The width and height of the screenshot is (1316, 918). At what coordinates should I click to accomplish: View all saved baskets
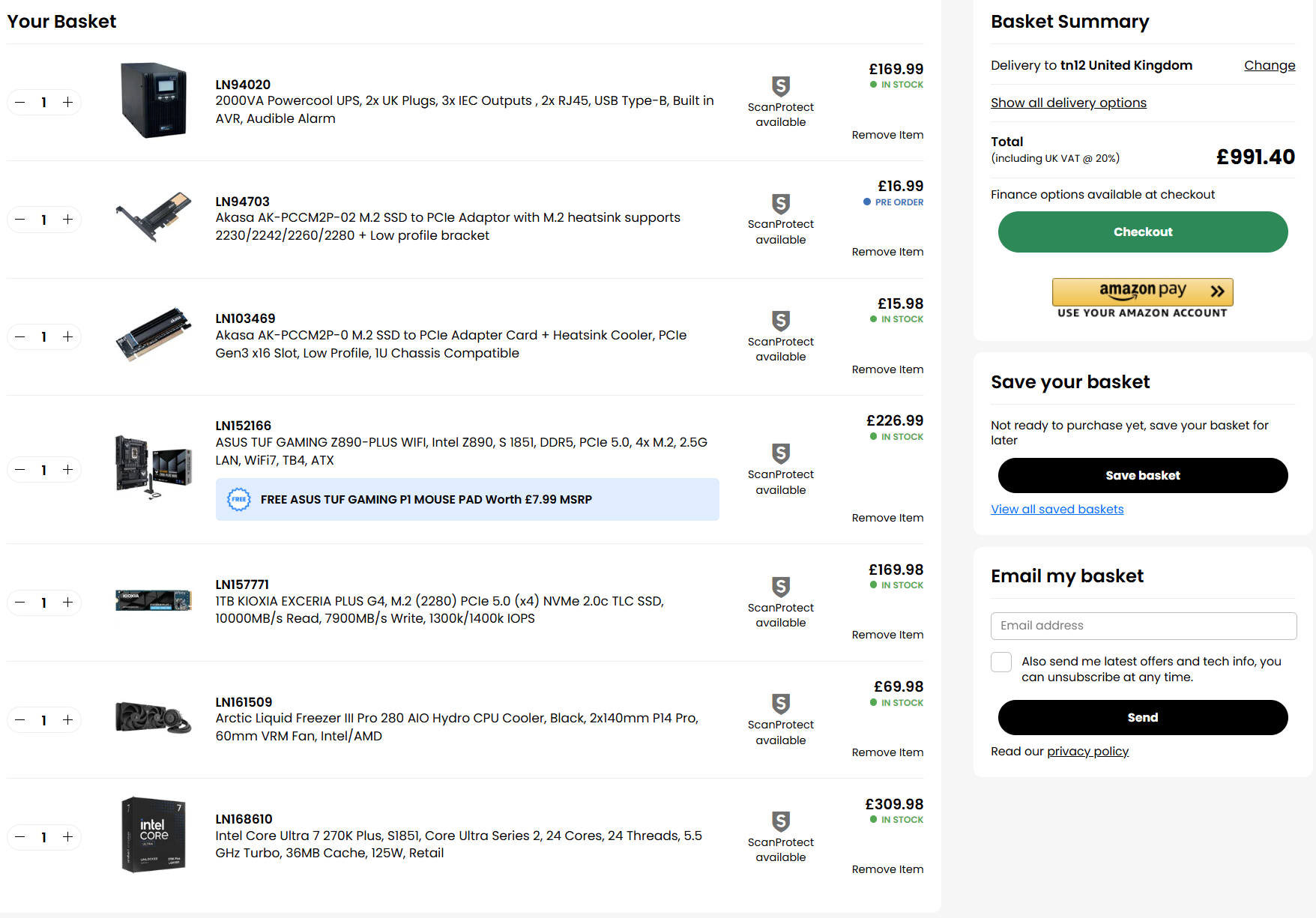1057,510
